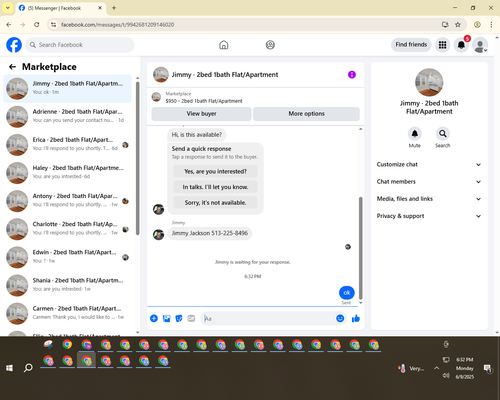The height and width of the screenshot is (400, 500).
Task: View site information icon in address bar
Action: click(x=53, y=25)
